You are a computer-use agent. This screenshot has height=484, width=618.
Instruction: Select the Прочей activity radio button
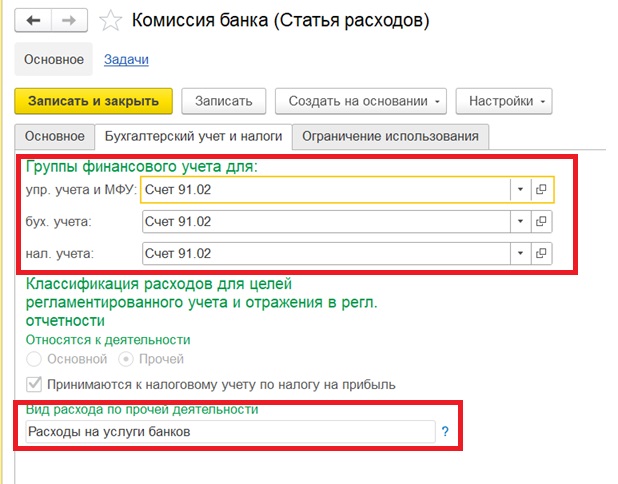126,359
